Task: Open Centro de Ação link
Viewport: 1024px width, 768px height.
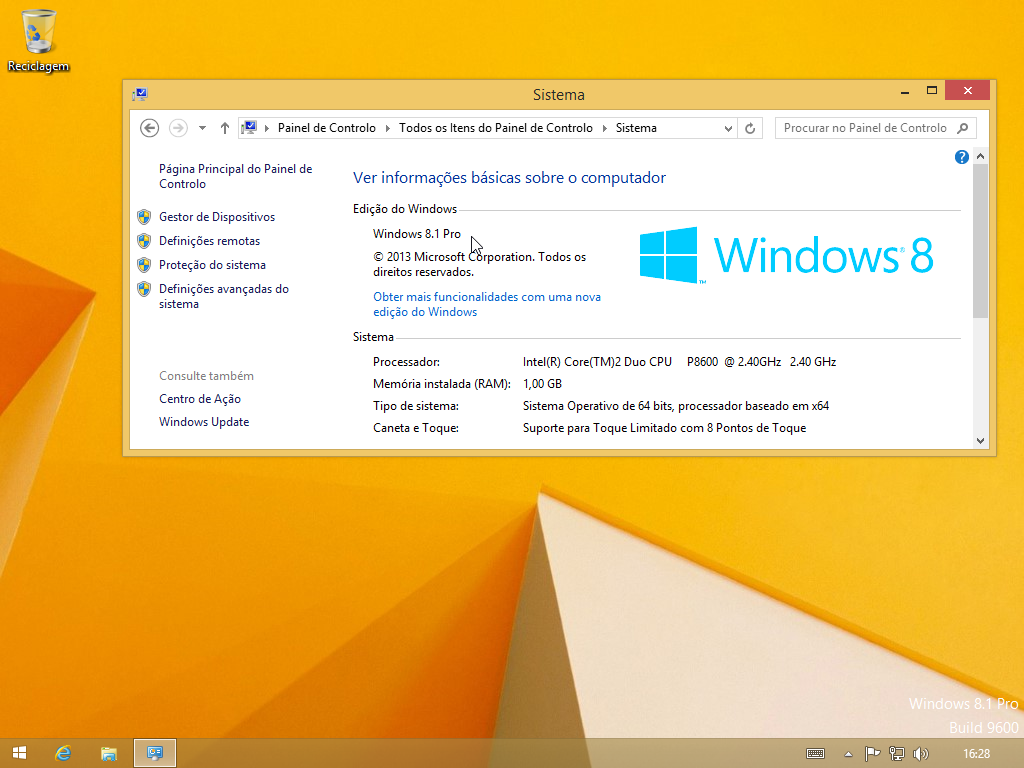Action: click(200, 399)
